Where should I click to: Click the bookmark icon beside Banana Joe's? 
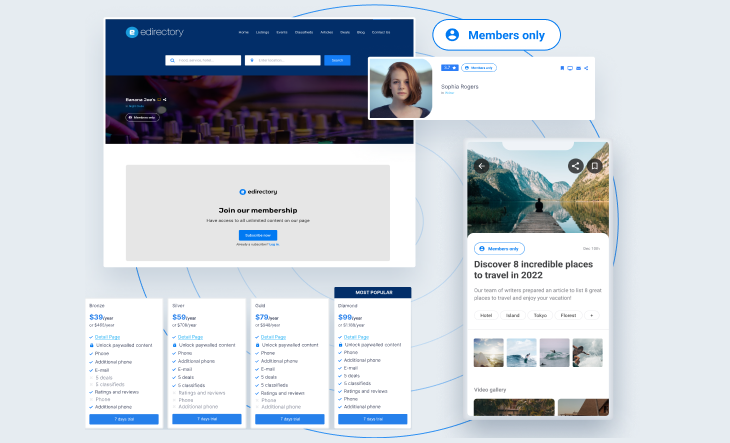pyautogui.click(x=159, y=100)
